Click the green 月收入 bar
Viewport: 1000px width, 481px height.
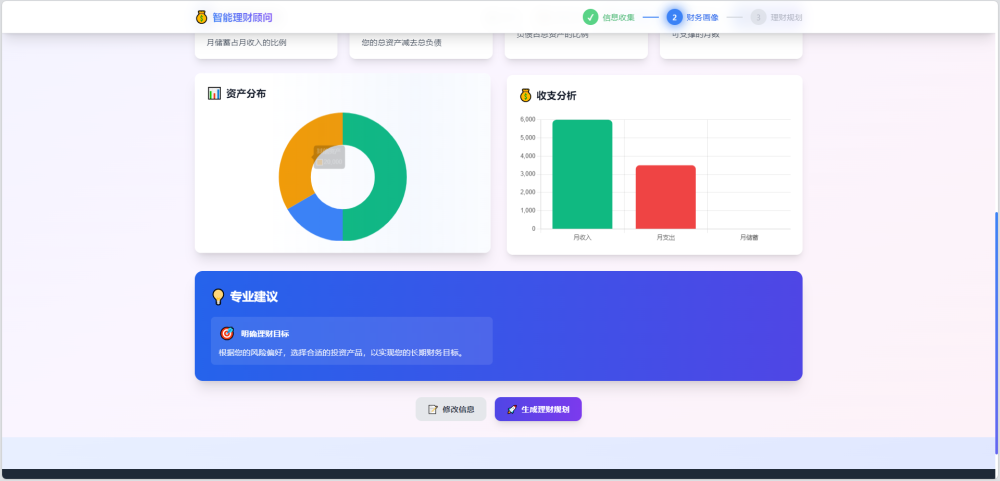582,174
